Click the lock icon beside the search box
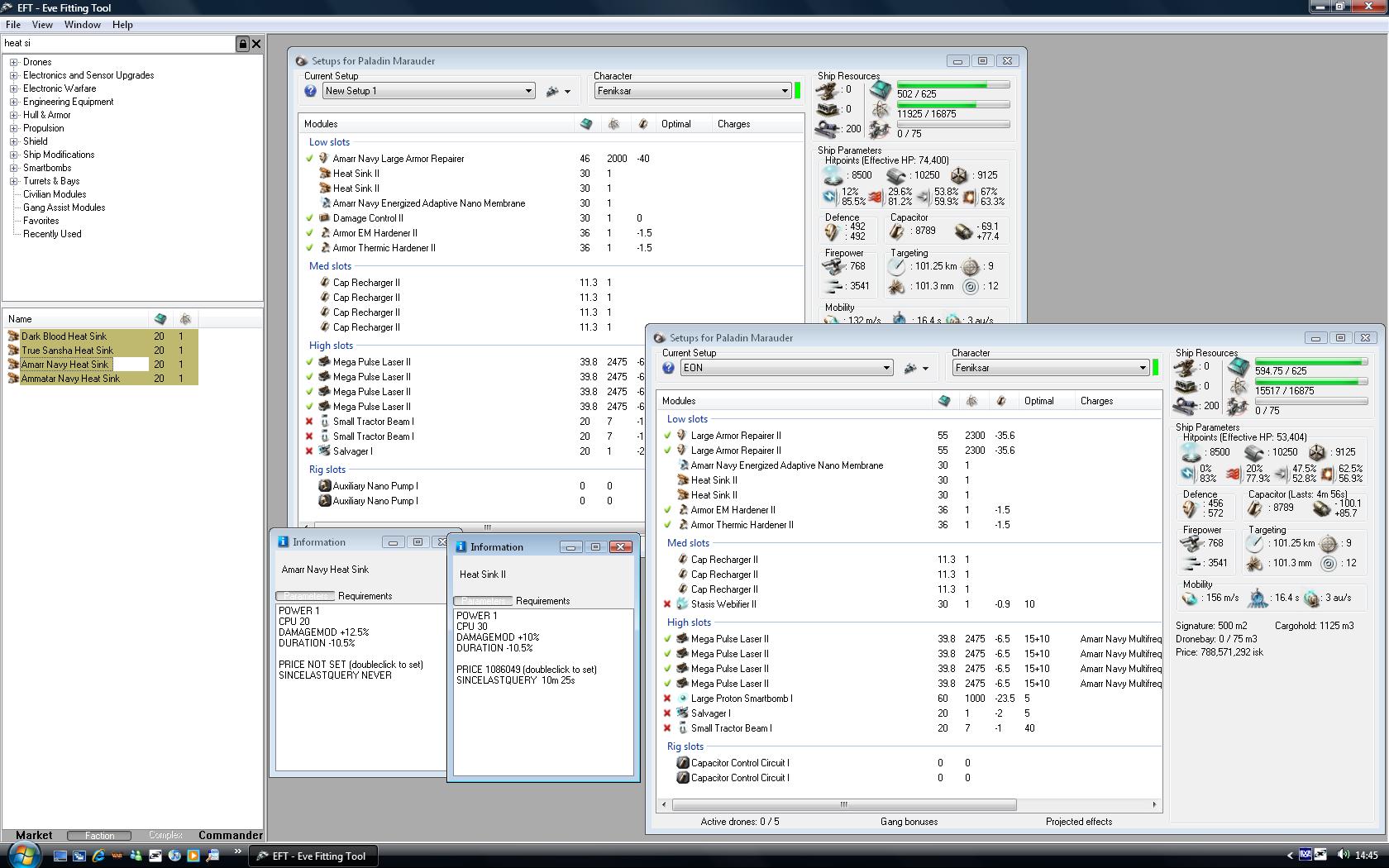The image size is (1389, 868). coord(242,44)
